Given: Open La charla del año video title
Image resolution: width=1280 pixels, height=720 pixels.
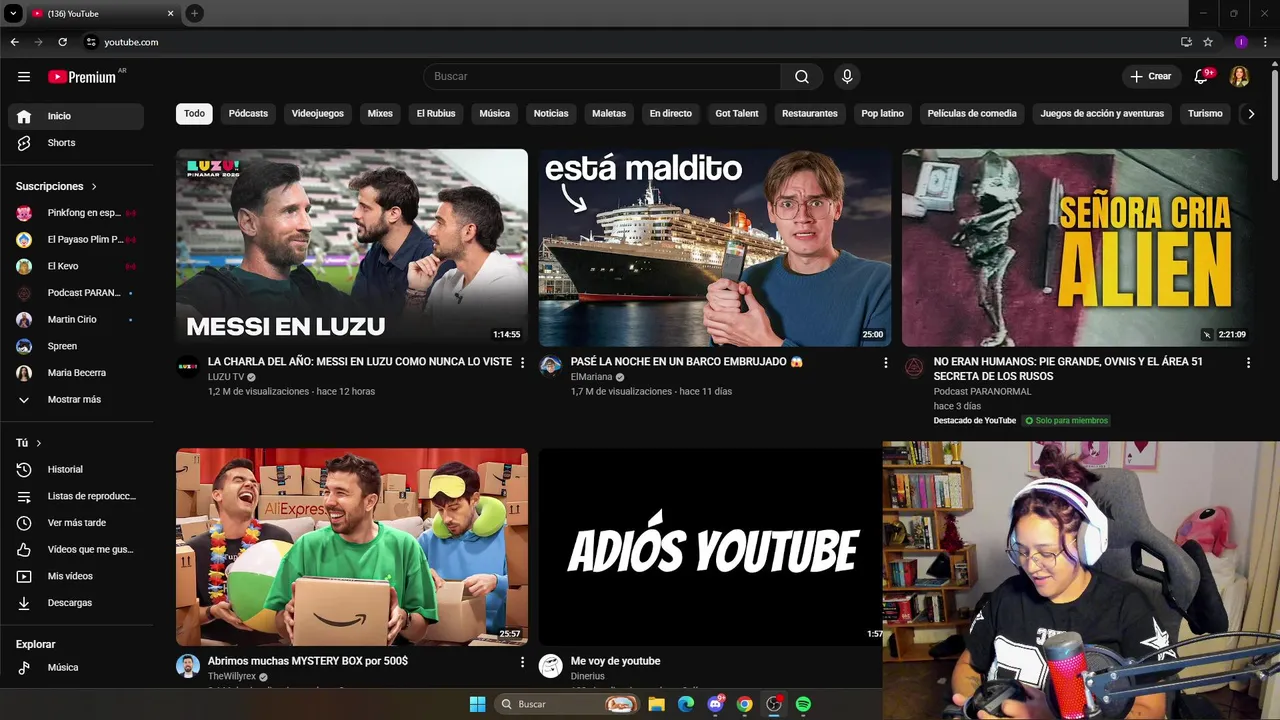Looking at the screenshot, I should pyautogui.click(x=360, y=362).
